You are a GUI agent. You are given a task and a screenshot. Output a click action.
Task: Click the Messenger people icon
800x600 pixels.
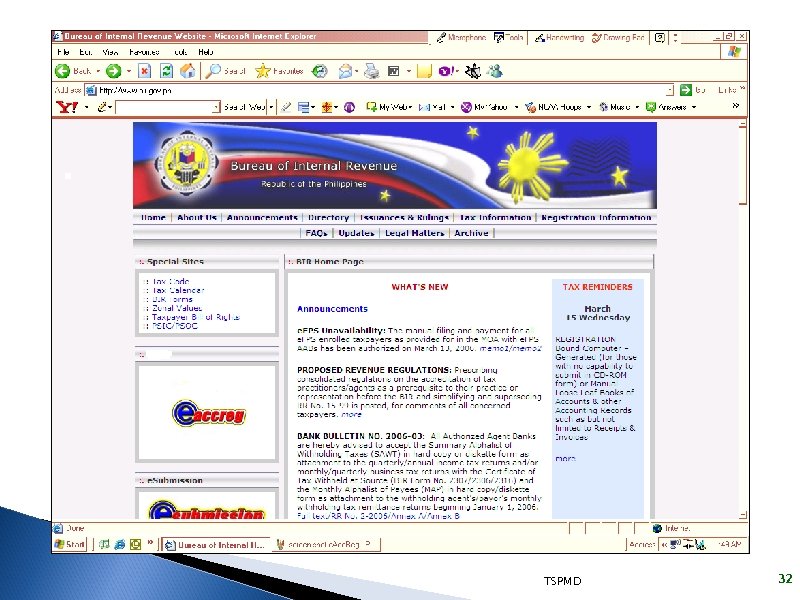[494, 71]
